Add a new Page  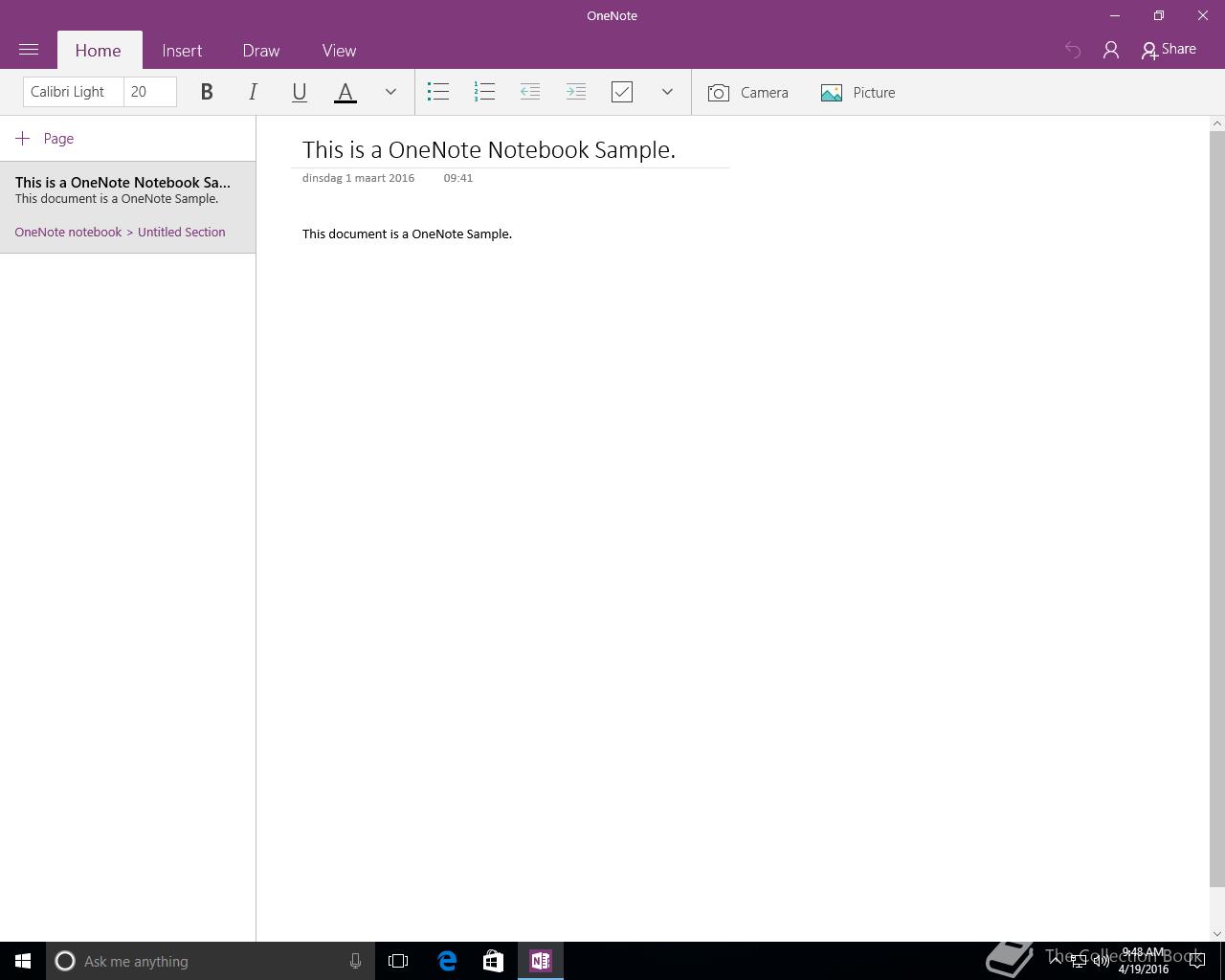tap(45, 139)
